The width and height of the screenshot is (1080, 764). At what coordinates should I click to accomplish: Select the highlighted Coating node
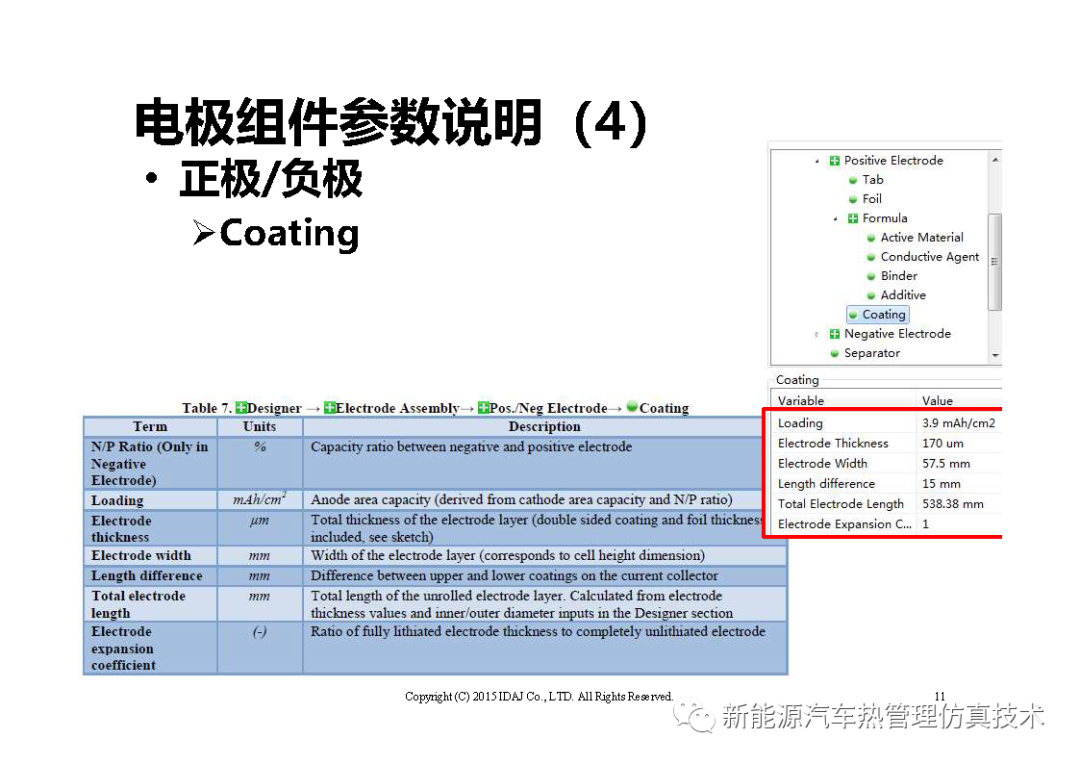(x=878, y=315)
